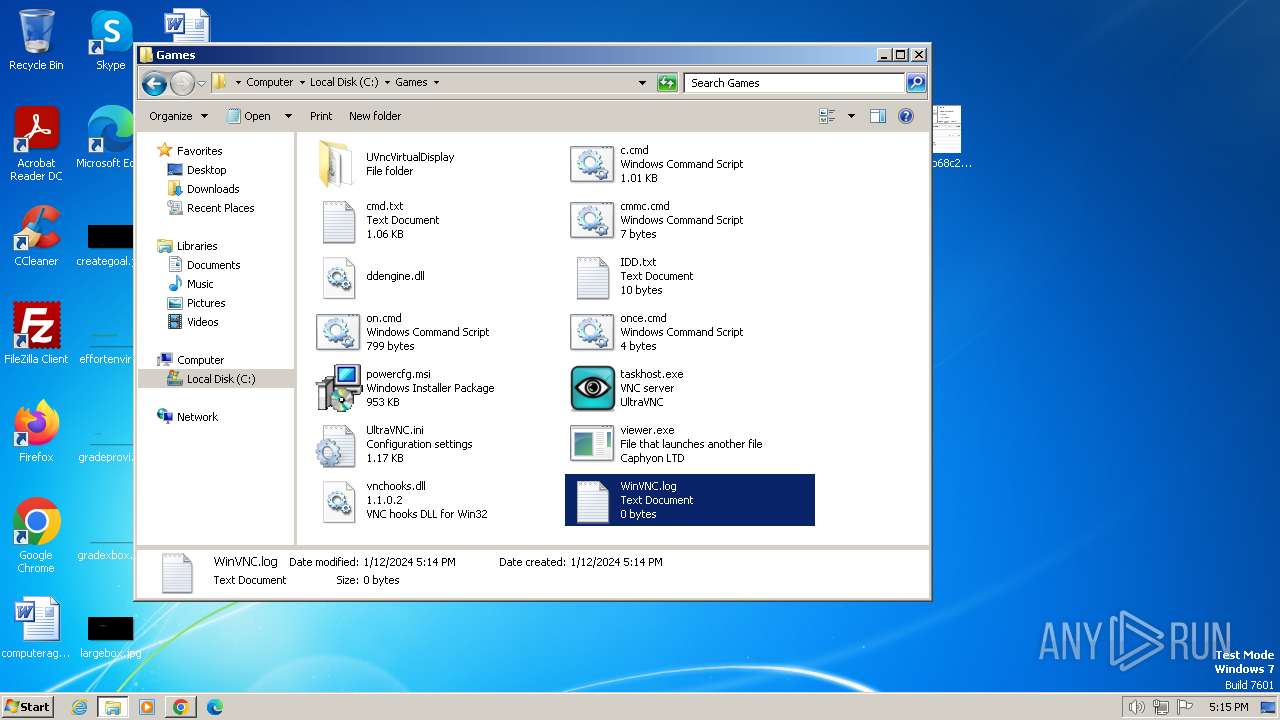This screenshot has width=1280, height=720.
Task: Click the search magnifier icon
Action: pyautogui.click(x=915, y=83)
